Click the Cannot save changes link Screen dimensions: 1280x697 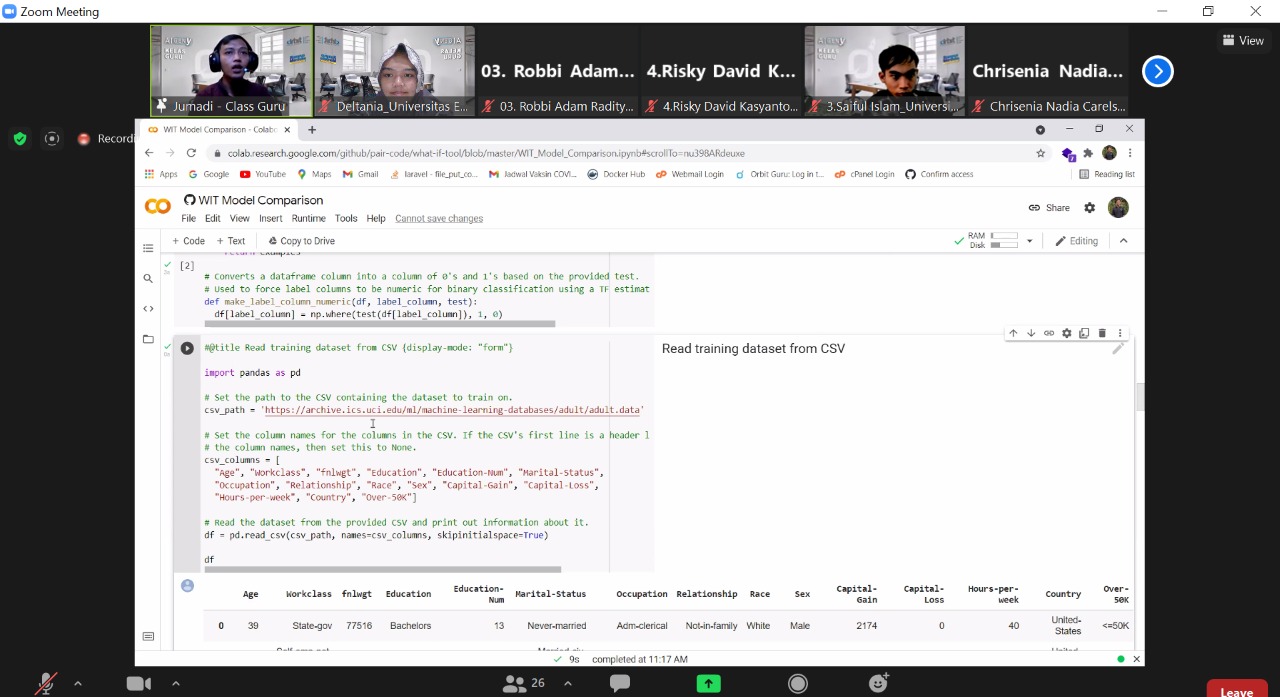tap(439, 218)
